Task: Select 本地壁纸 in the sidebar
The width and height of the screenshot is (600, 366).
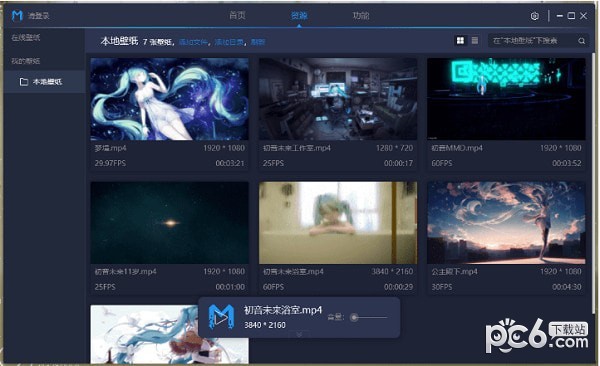Action: click(44, 82)
